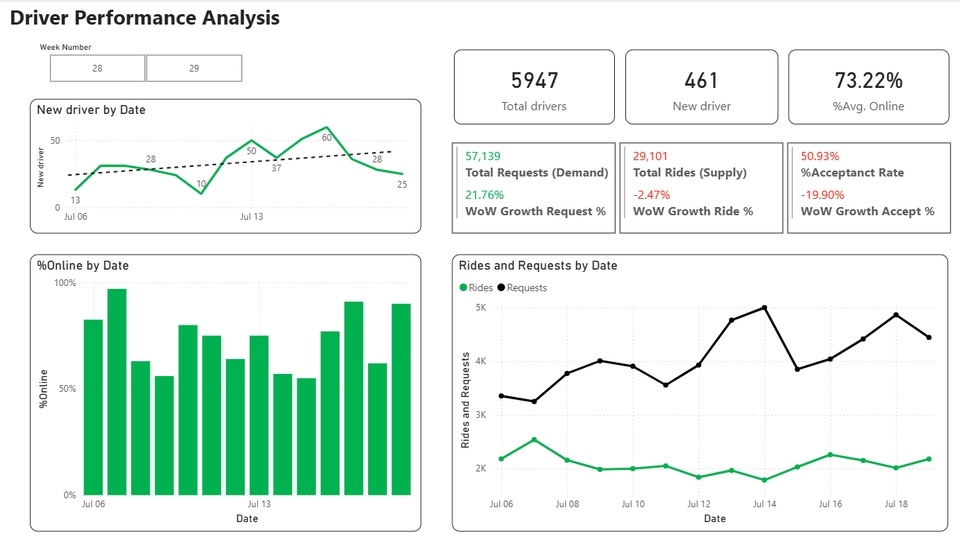This screenshot has width=960, height=537.
Task: Click the peak point labeled 60 in New driver chart
Action: click(x=326, y=128)
